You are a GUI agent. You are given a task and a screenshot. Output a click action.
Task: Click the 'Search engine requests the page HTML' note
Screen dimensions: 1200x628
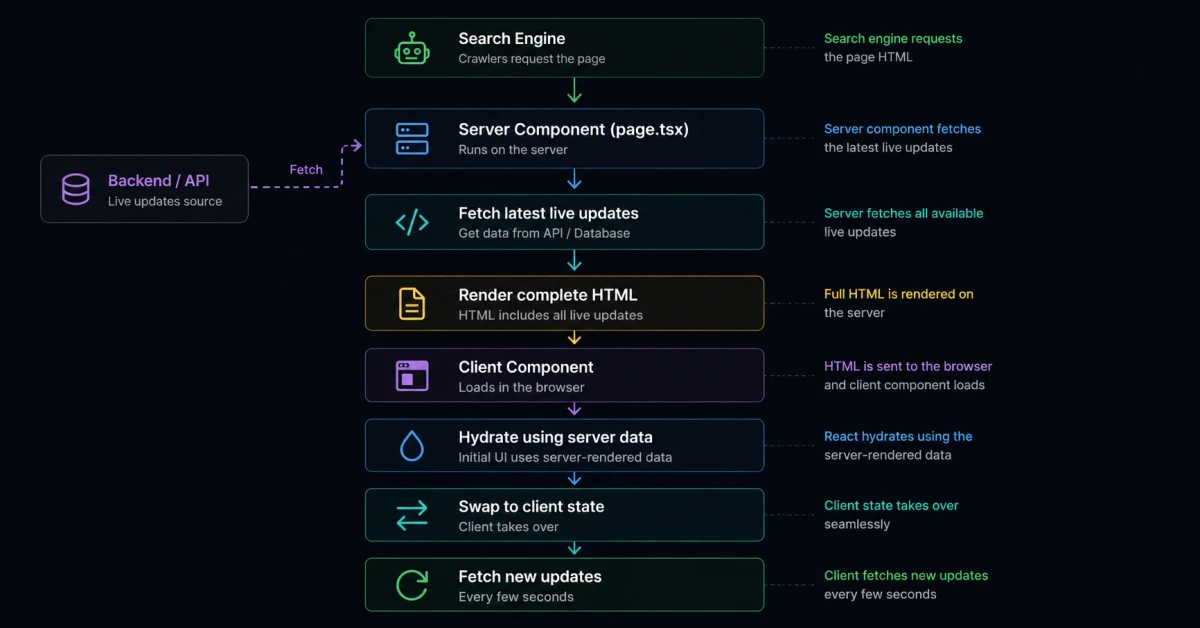(893, 48)
